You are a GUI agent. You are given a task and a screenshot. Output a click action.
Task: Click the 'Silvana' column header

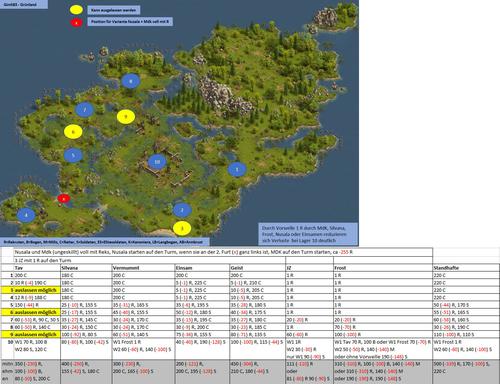(86, 268)
